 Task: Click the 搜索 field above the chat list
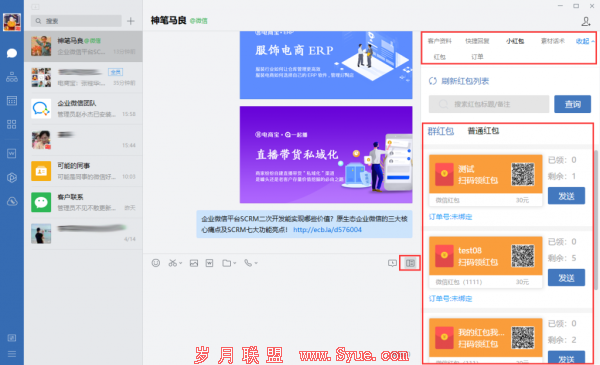click(x=76, y=21)
